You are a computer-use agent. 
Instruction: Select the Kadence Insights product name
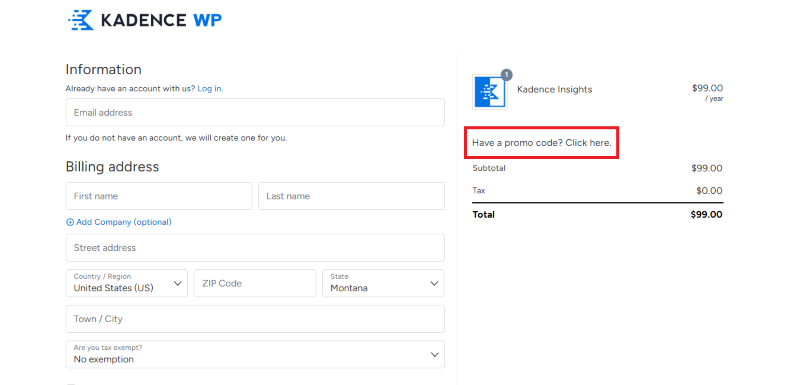[555, 90]
